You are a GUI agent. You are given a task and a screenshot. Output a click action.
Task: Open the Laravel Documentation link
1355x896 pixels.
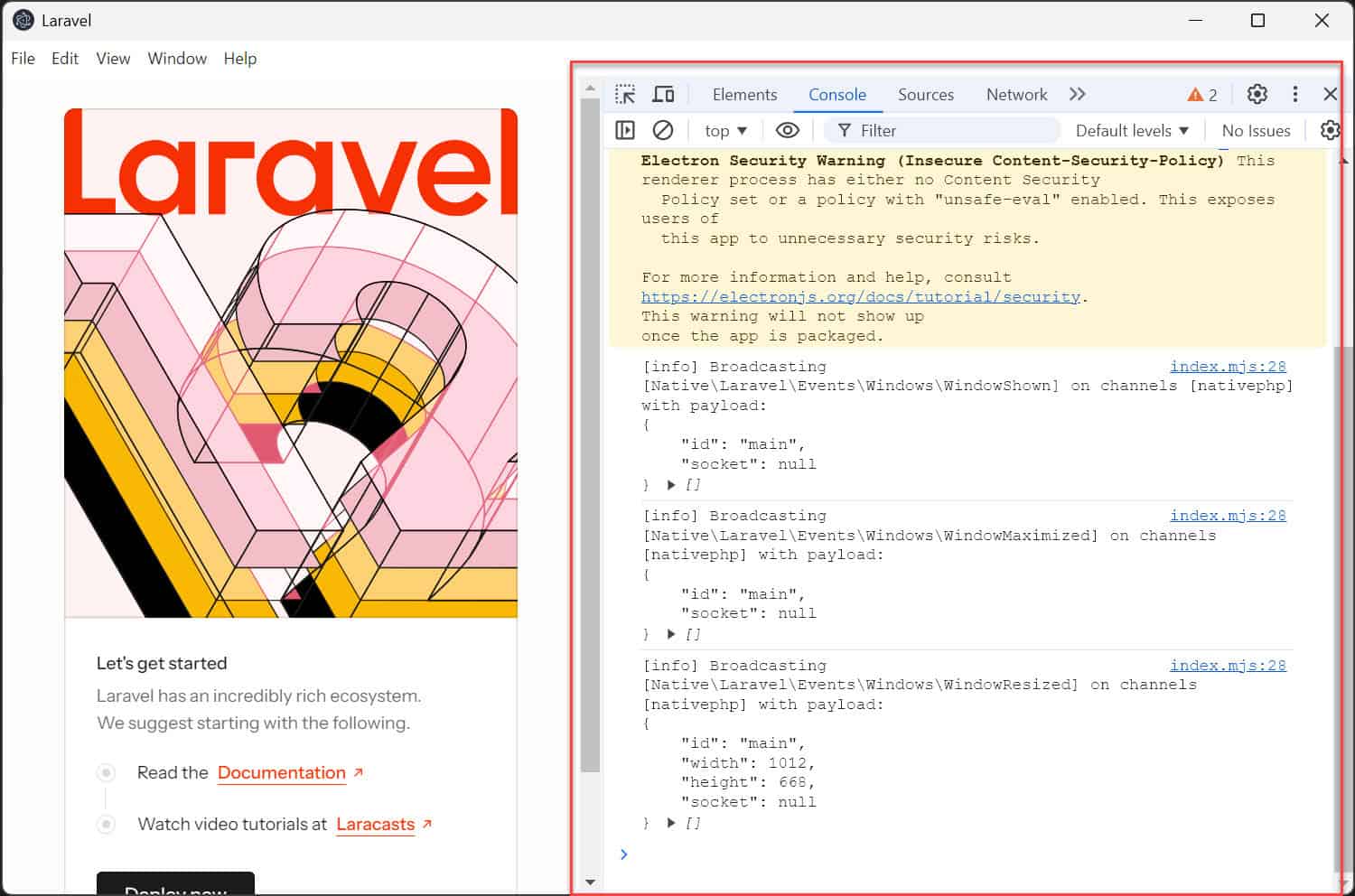pyautogui.click(x=282, y=773)
